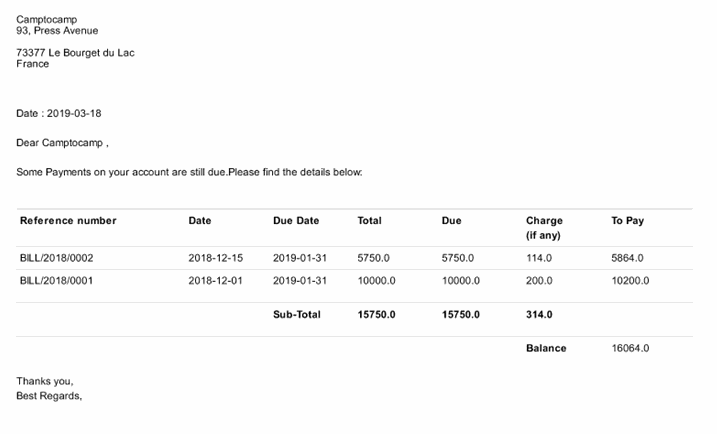This screenshot has height=434, width=717.
Task: Click the To Pay column header
Action: [x=628, y=220]
